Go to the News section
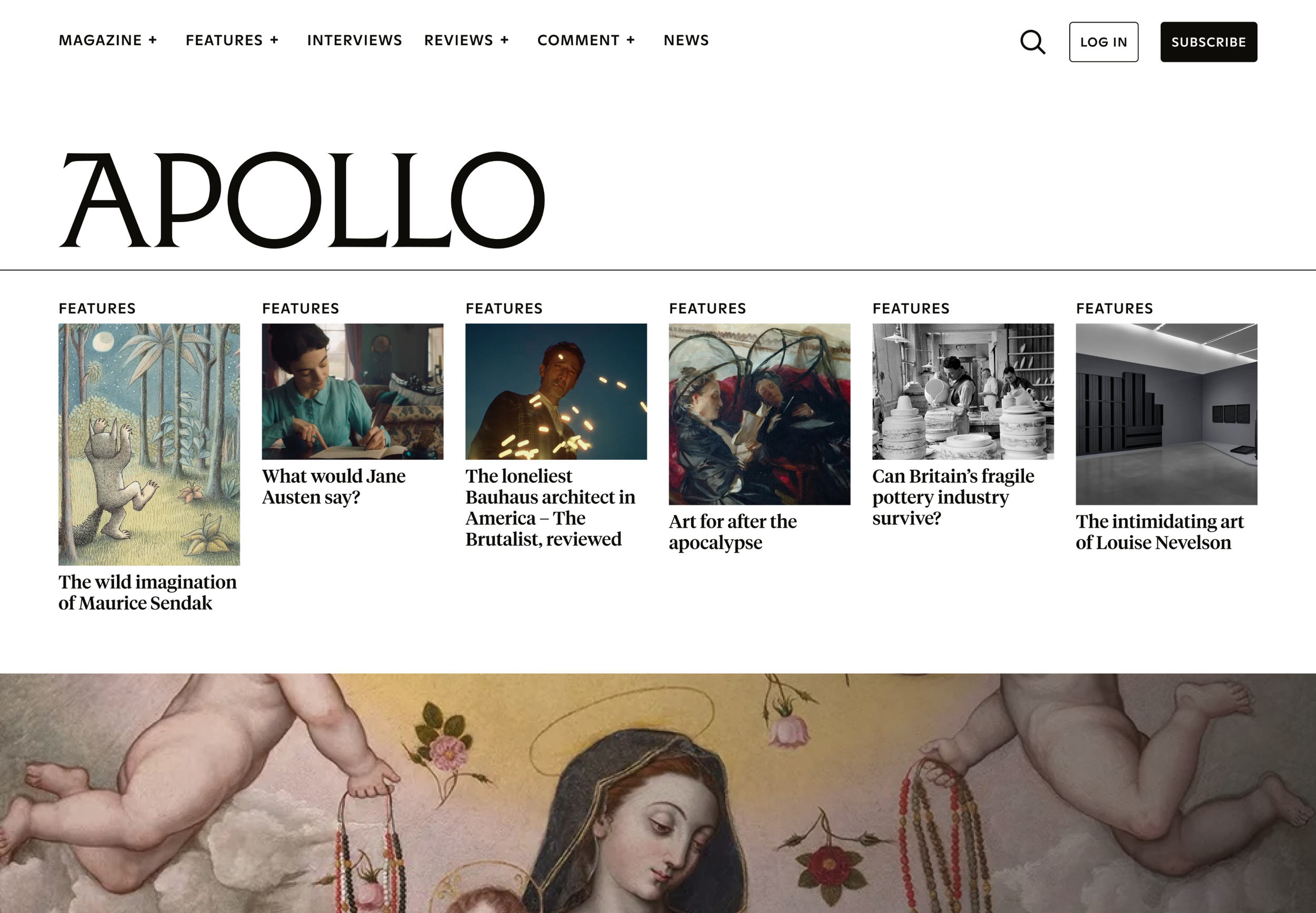The image size is (1316, 913). point(686,40)
